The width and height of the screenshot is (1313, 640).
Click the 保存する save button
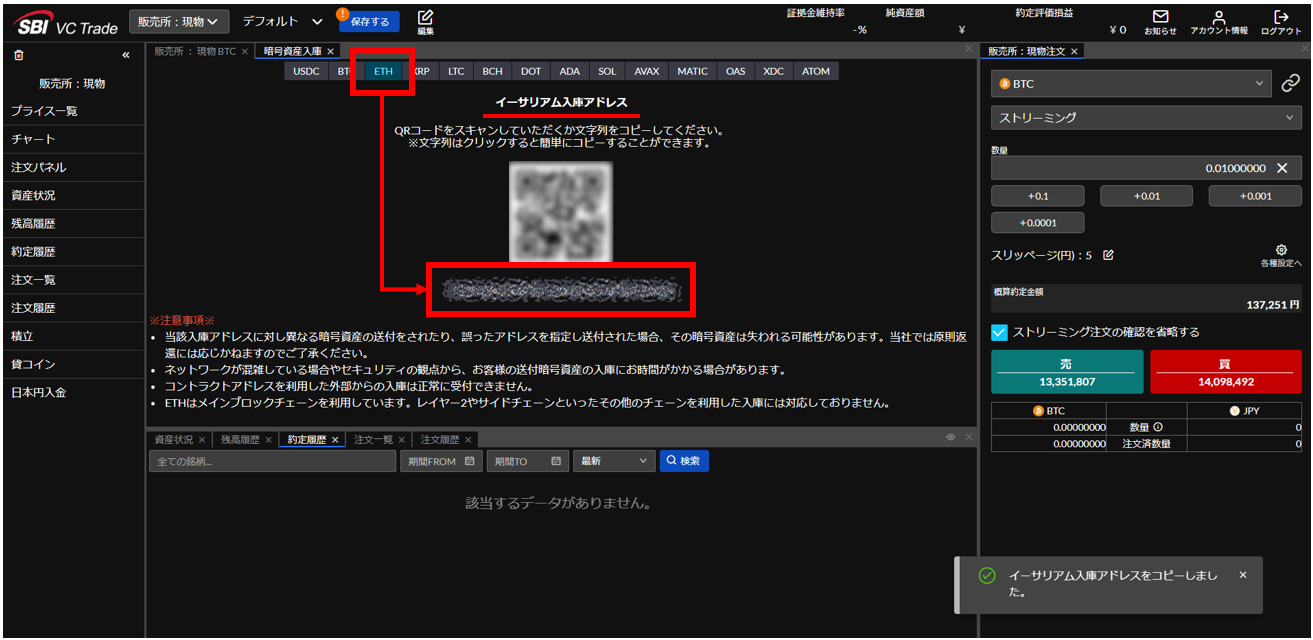[x=369, y=21]
